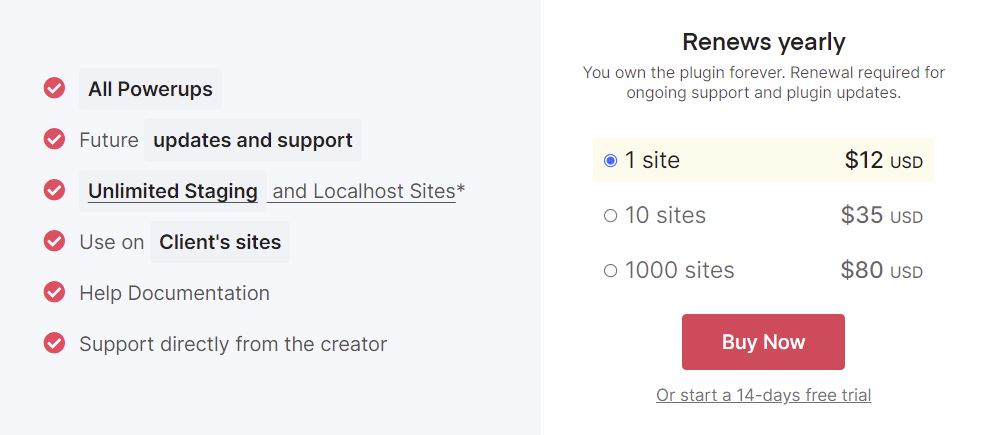981x435 pixels.
Task: Select the 1000 sites radio button
Action: [x=611, y=270]
